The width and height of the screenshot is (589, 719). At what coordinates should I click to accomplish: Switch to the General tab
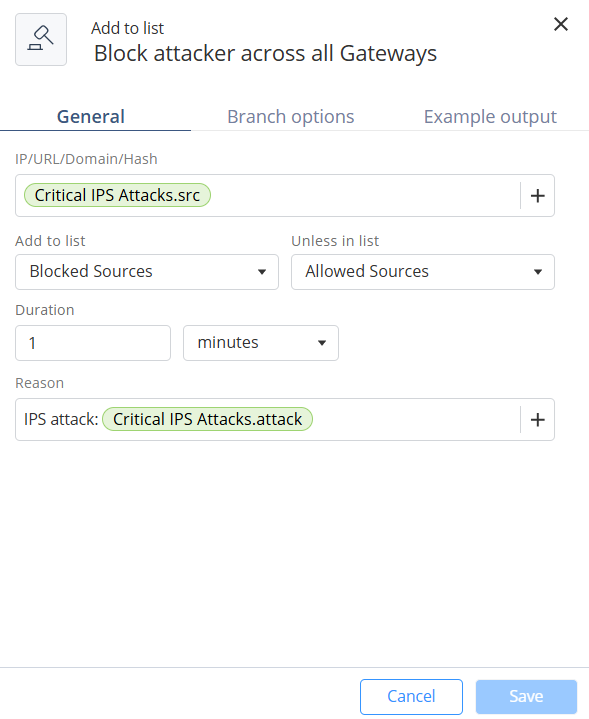(91, 116)
